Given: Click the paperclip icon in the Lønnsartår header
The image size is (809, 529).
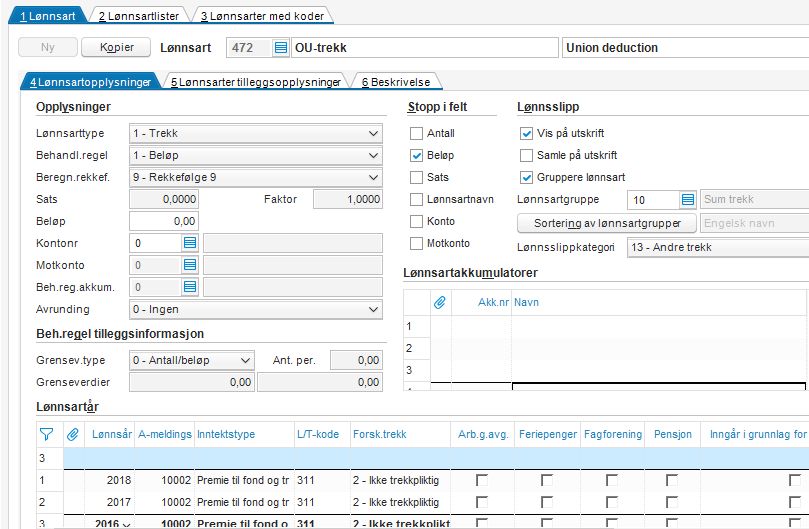Looking at the screenshot, I should (73, 435).
